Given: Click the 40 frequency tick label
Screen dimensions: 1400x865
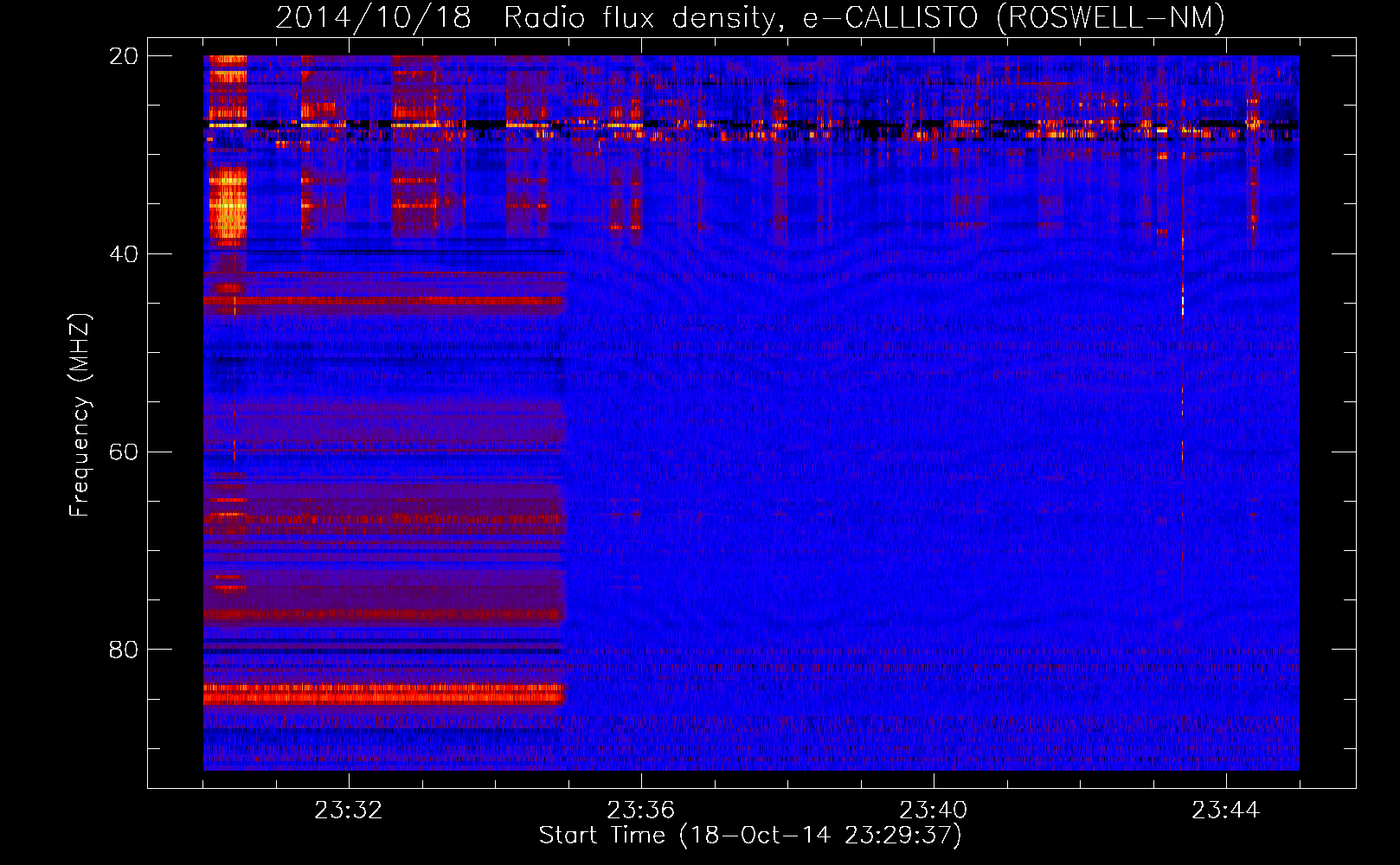Looking at the screenshot, I should tap(124, 253).
